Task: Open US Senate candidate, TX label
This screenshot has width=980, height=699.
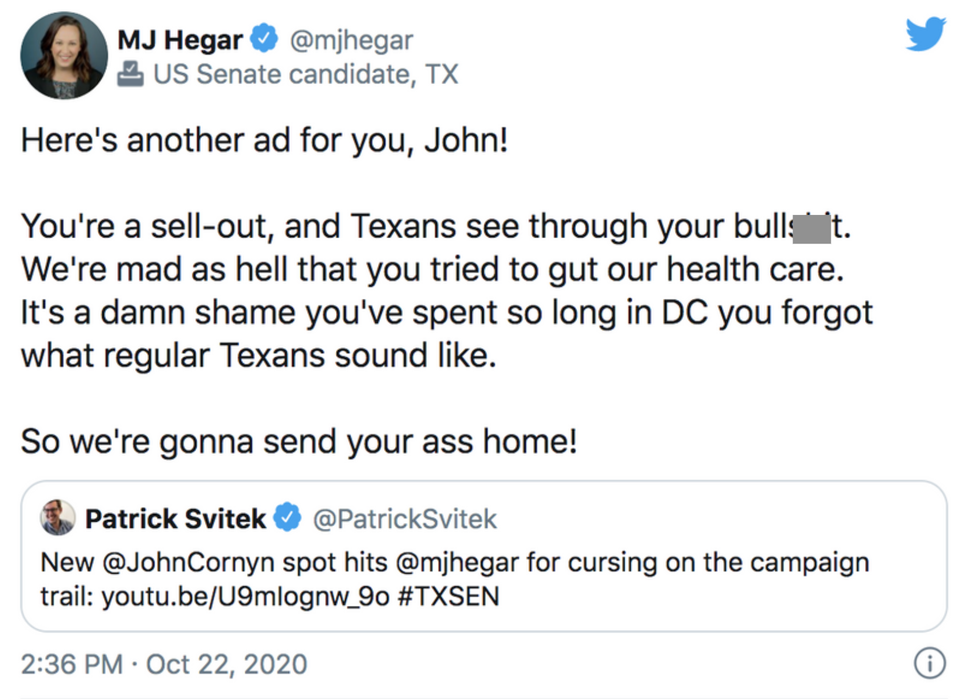Action: tap(305, 74)
